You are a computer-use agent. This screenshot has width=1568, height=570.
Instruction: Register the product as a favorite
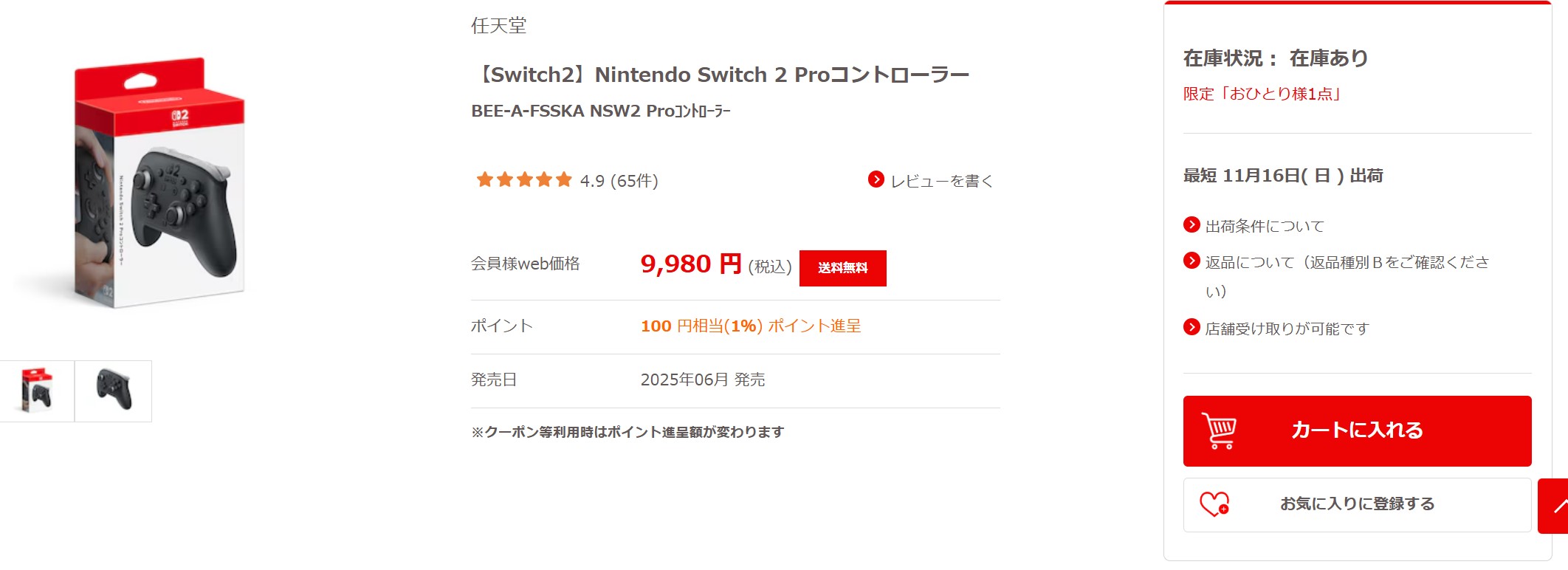pos(1356,505)
